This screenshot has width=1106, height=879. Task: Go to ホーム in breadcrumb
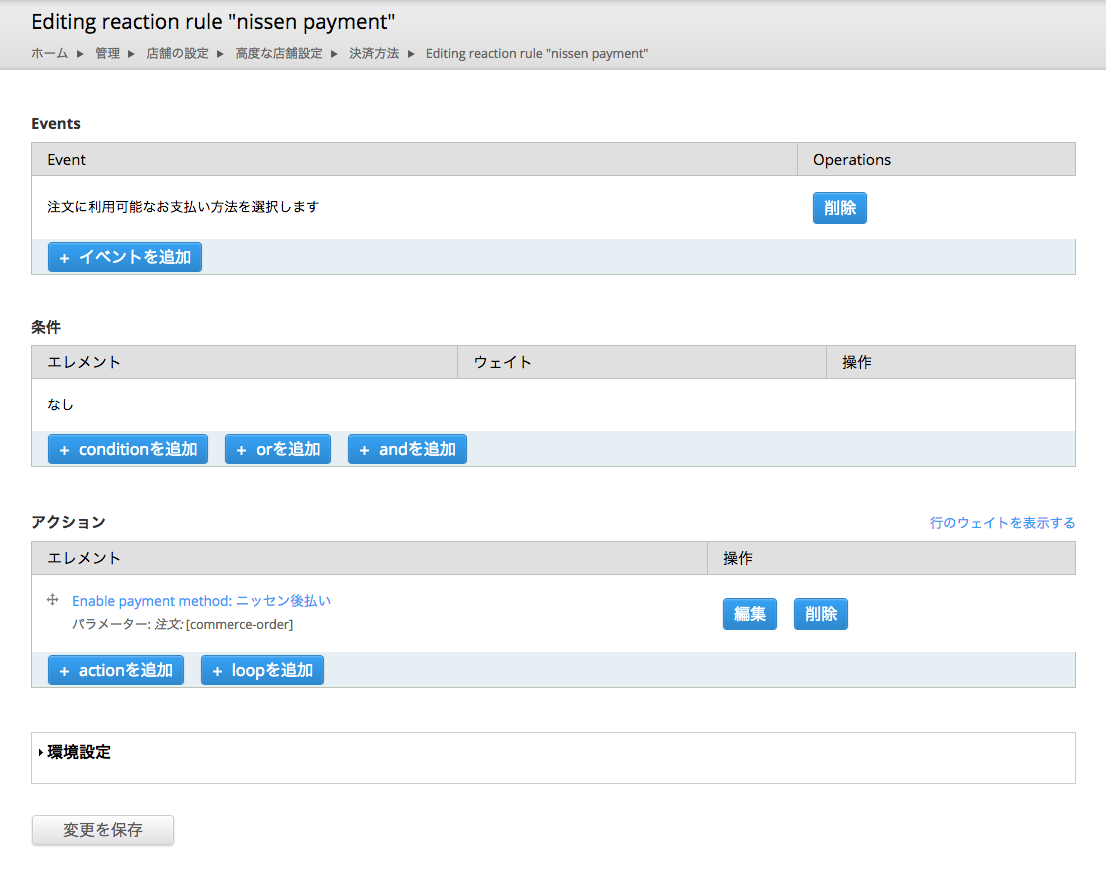click(50, 53)
